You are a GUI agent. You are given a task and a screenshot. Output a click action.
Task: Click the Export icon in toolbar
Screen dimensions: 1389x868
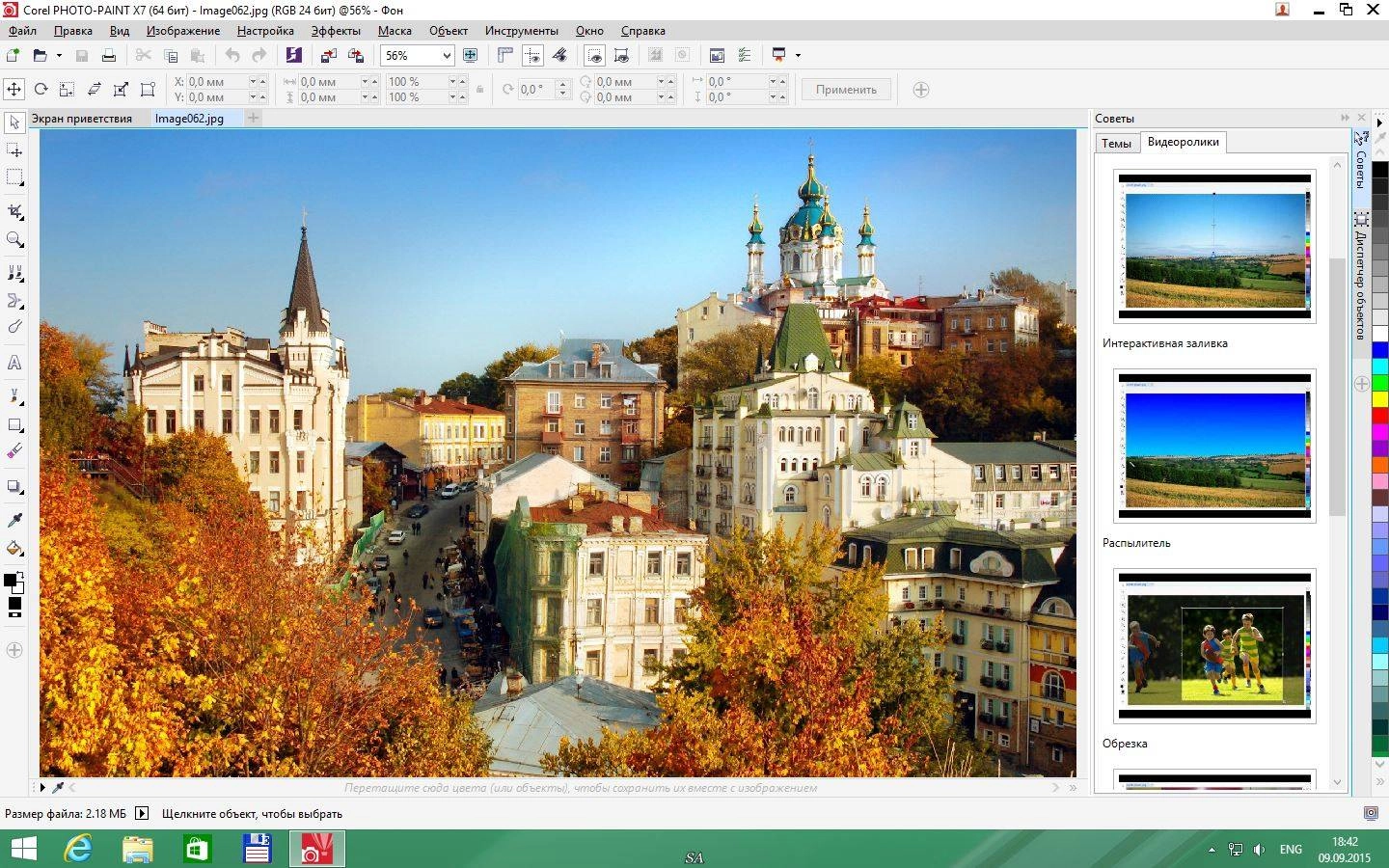pyautogui.click(x=356, y=55)
